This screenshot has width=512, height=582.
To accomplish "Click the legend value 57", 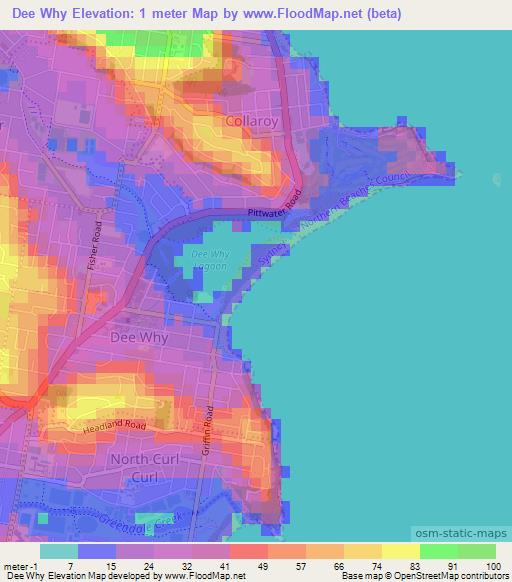I will coord(301,566).
